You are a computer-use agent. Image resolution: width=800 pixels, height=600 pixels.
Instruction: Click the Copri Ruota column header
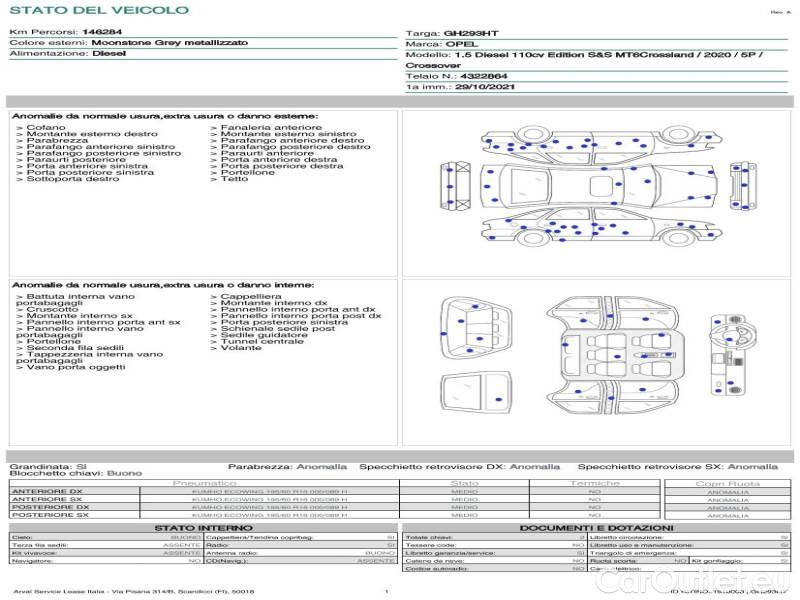pyautogui.click(x=728, y=483)
